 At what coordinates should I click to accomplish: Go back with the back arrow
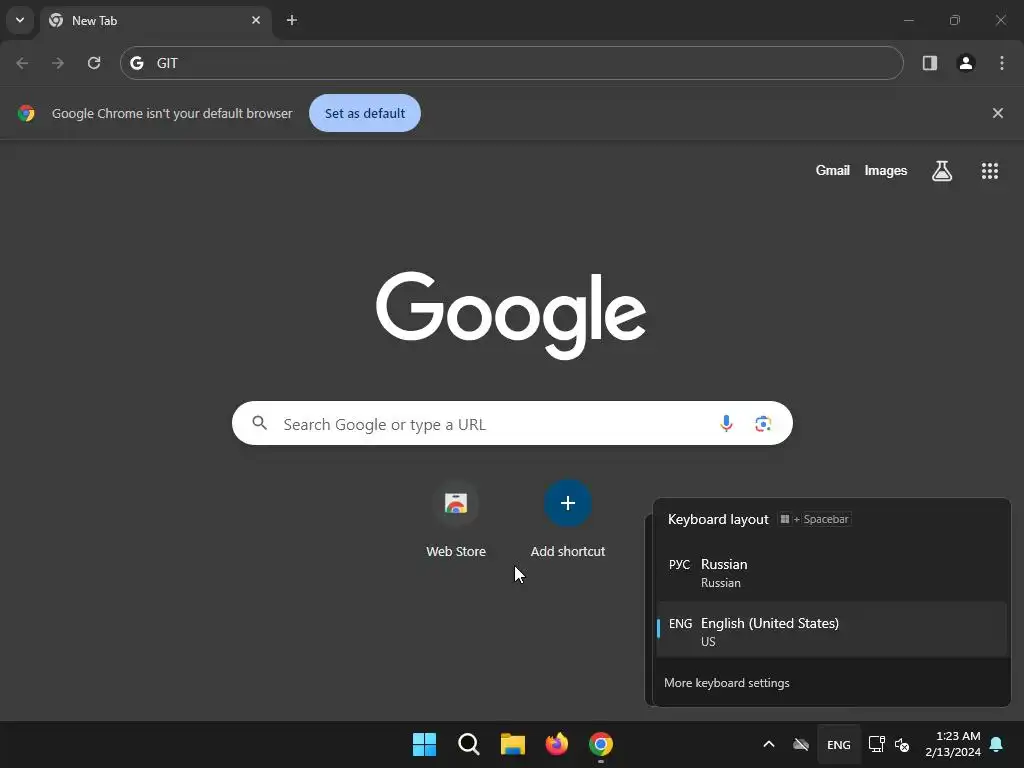tap(22, 63)
